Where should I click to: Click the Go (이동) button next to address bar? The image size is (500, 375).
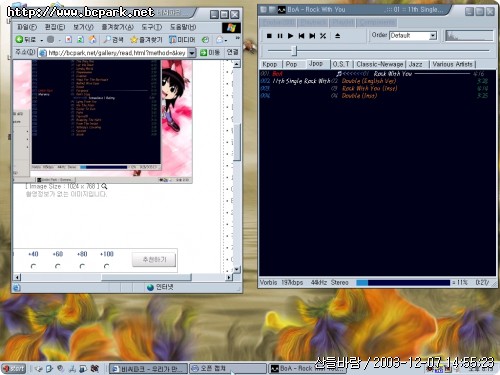point(210,52)
